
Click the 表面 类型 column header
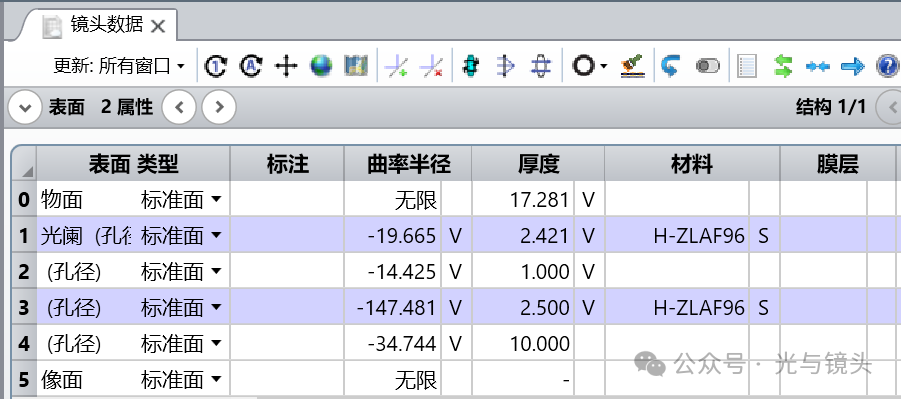[x=133, y=164]
